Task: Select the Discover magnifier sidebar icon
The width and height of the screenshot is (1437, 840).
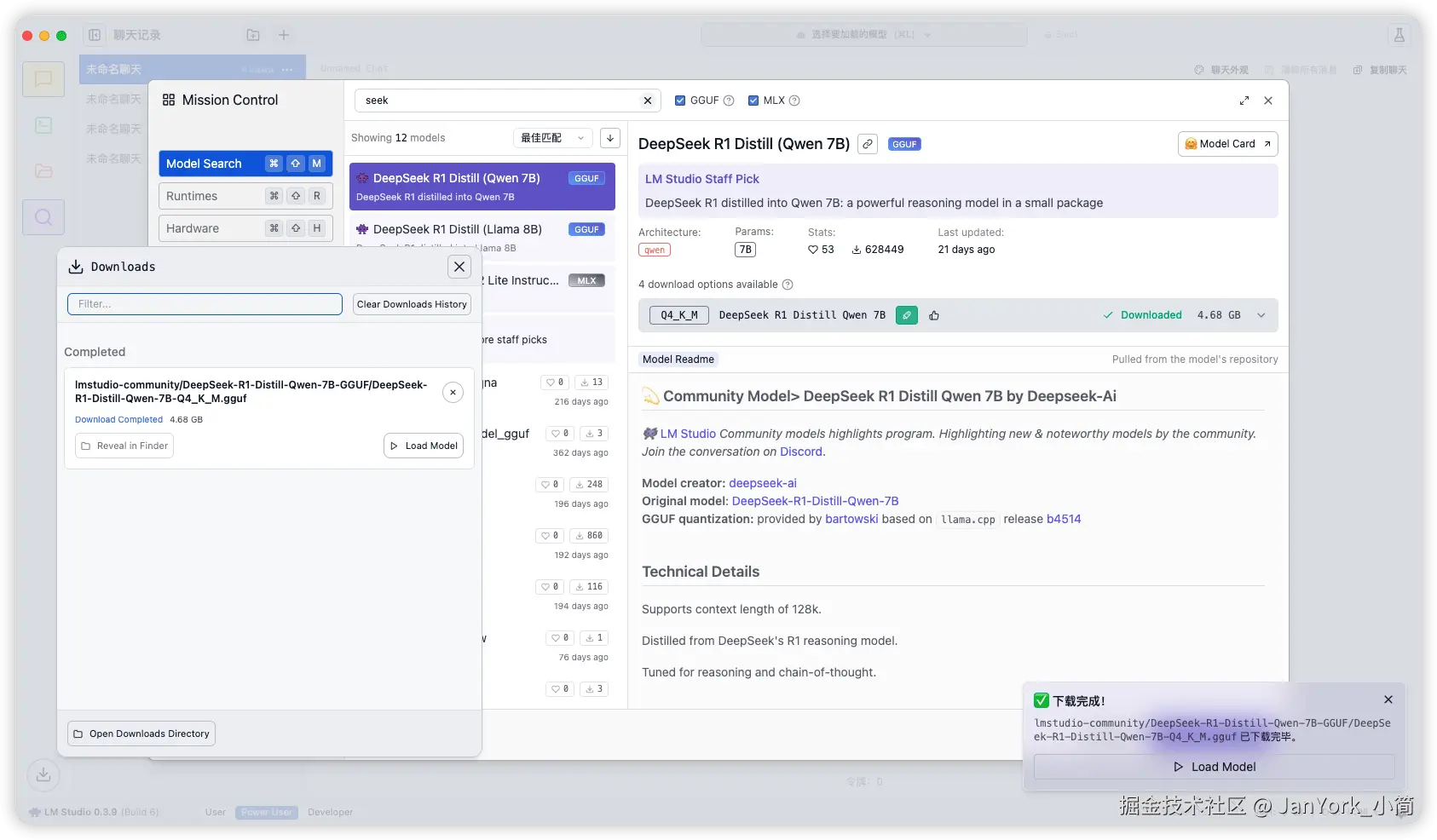Action: 43,217
